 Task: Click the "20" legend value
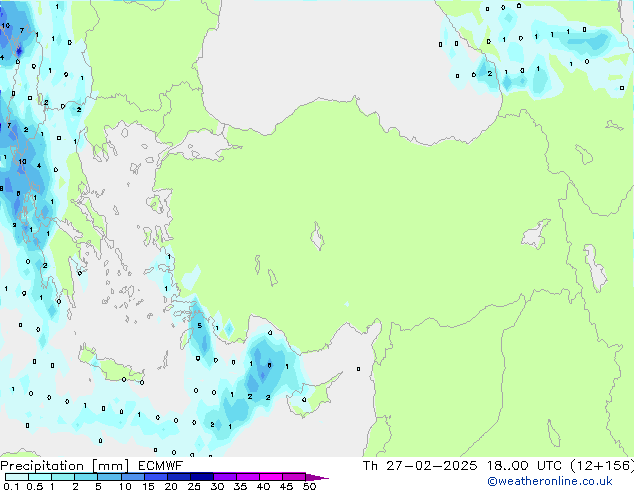tap(171, 486)
